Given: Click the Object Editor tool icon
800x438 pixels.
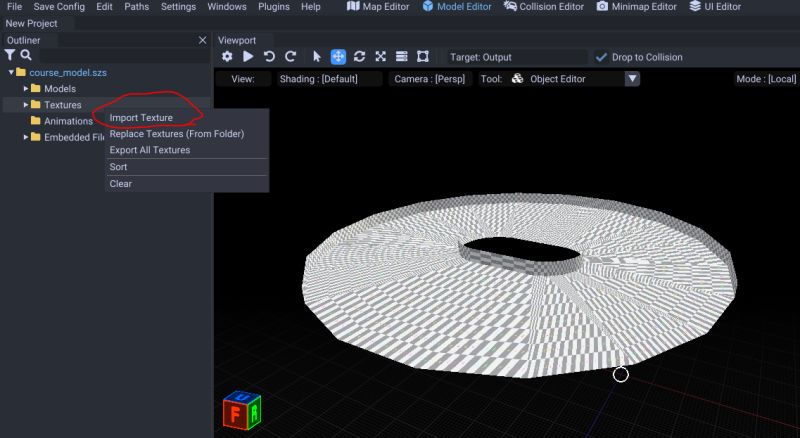Looking at the screenshot, I should 517,79.
